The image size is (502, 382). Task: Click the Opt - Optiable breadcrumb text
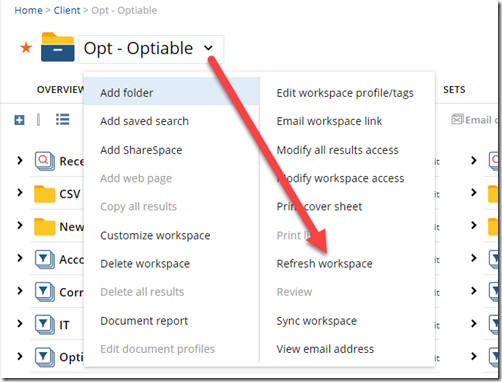pyautogui.click(x=124, y=10)
